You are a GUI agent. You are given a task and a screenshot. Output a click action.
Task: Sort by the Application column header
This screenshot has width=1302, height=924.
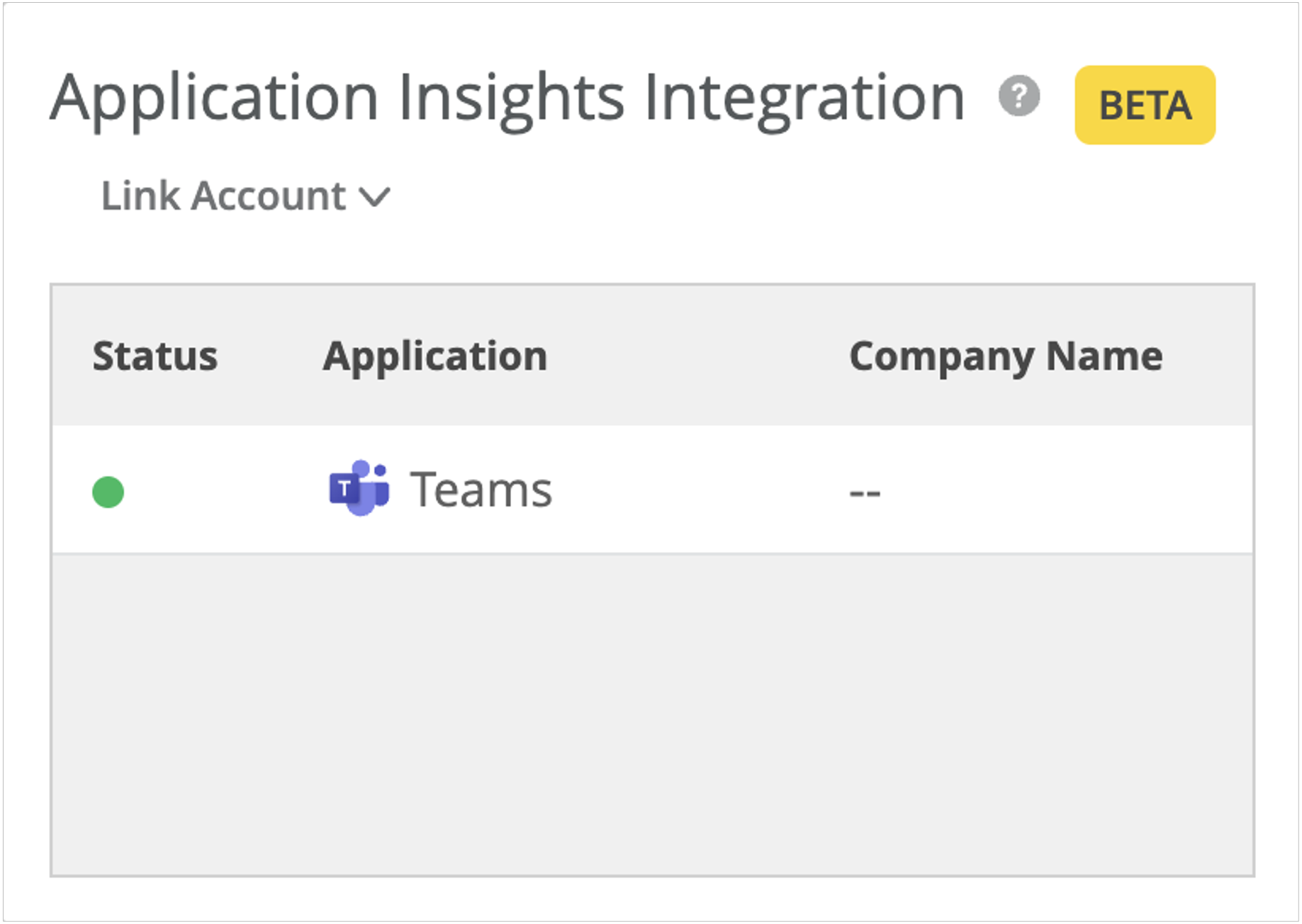pyautogui.click(x=434, y=356)
